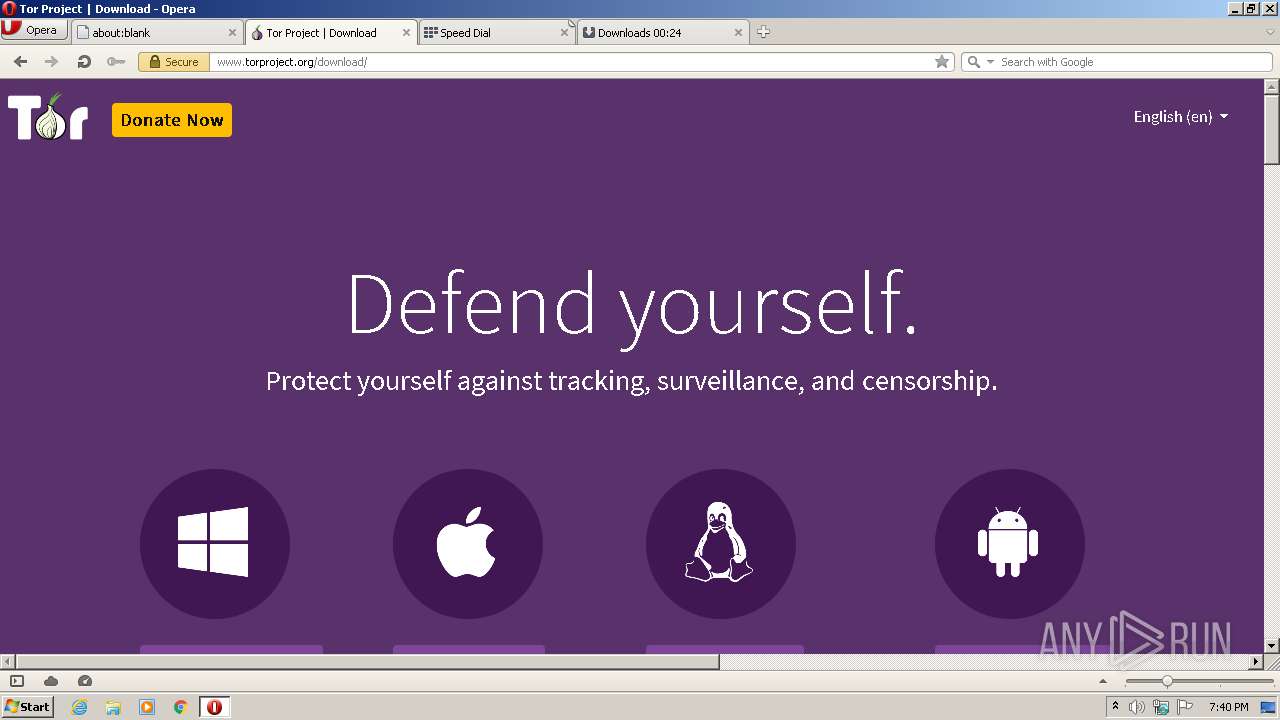The width and height of the screenshot is (1280, 720).
Task: Click the Donate Now button
Action: pos(172,120)
